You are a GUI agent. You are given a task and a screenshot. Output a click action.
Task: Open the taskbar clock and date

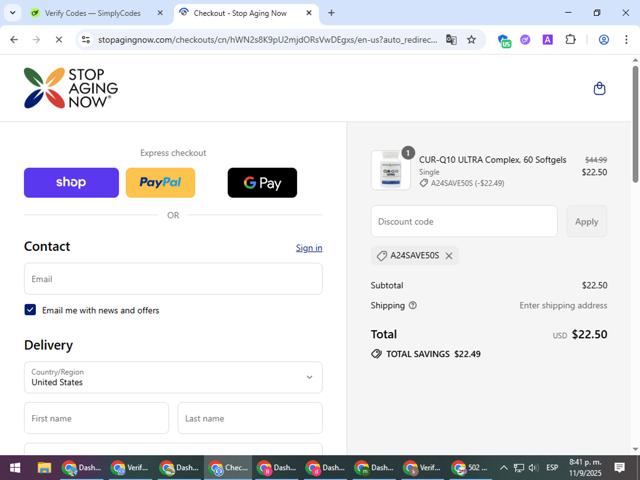click(585, 468)
